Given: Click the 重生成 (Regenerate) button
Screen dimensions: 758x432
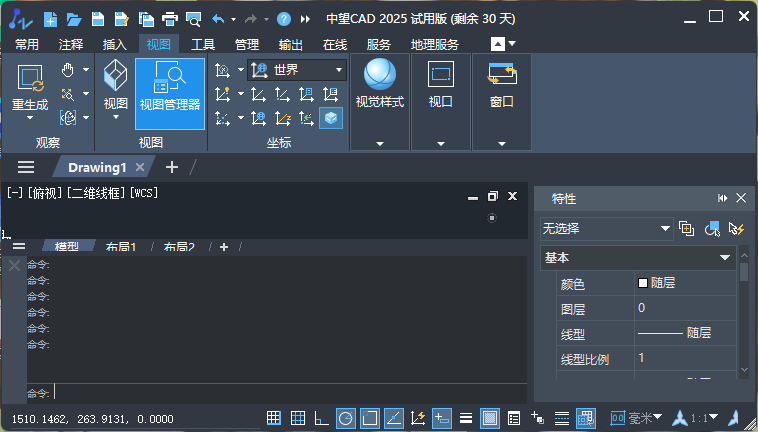Looking at the screenshot, I should (30, 92).
